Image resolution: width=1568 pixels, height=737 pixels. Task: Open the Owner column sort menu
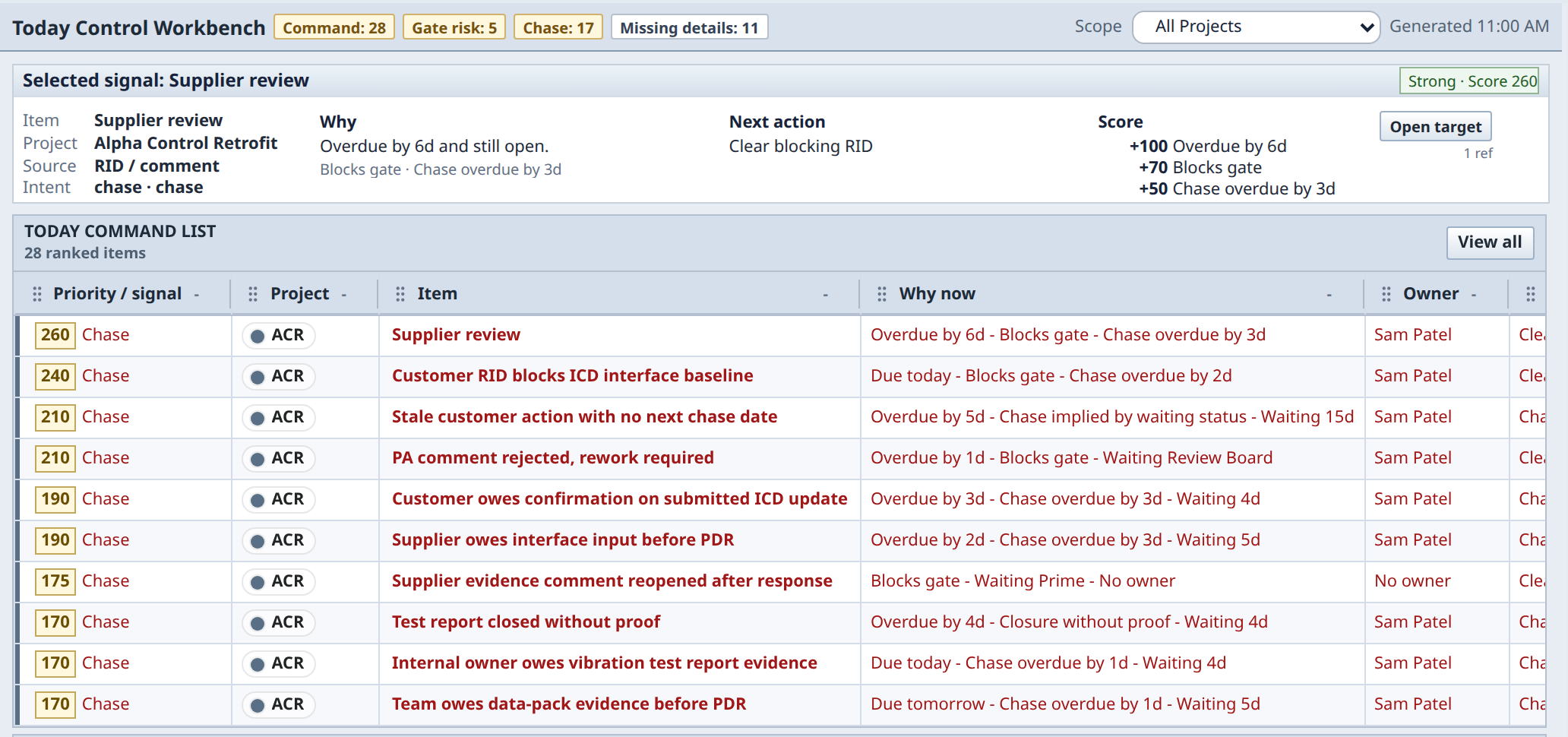(1474, 295)
